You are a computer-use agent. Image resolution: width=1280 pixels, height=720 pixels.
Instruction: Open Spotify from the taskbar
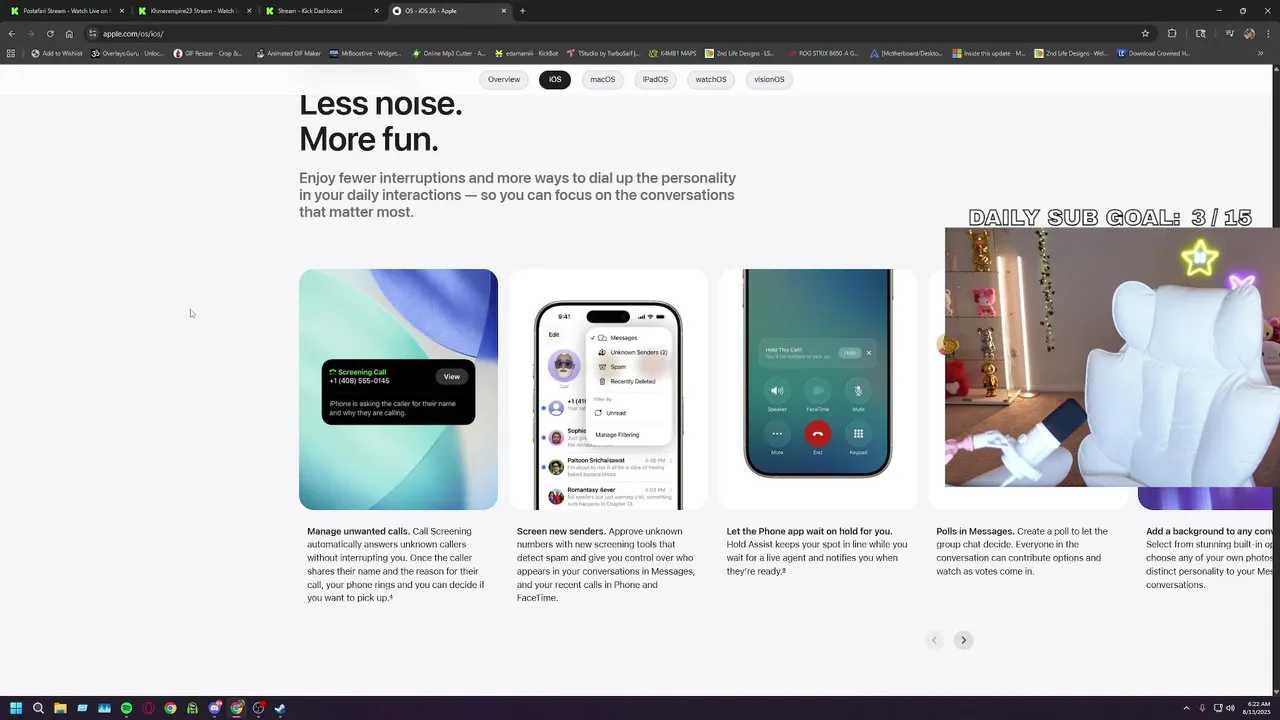coord(126,708)
